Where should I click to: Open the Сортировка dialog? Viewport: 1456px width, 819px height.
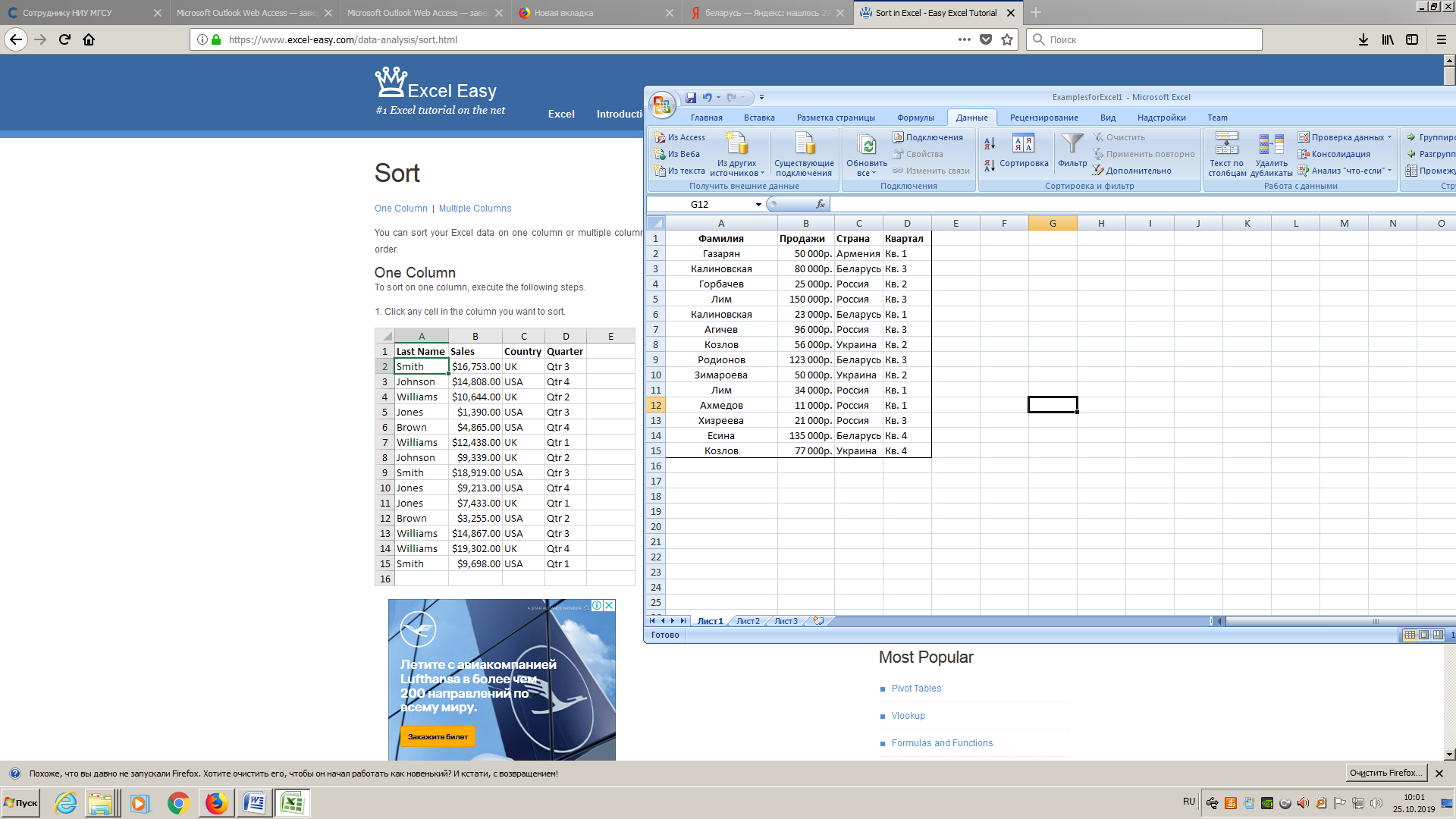1024,151
